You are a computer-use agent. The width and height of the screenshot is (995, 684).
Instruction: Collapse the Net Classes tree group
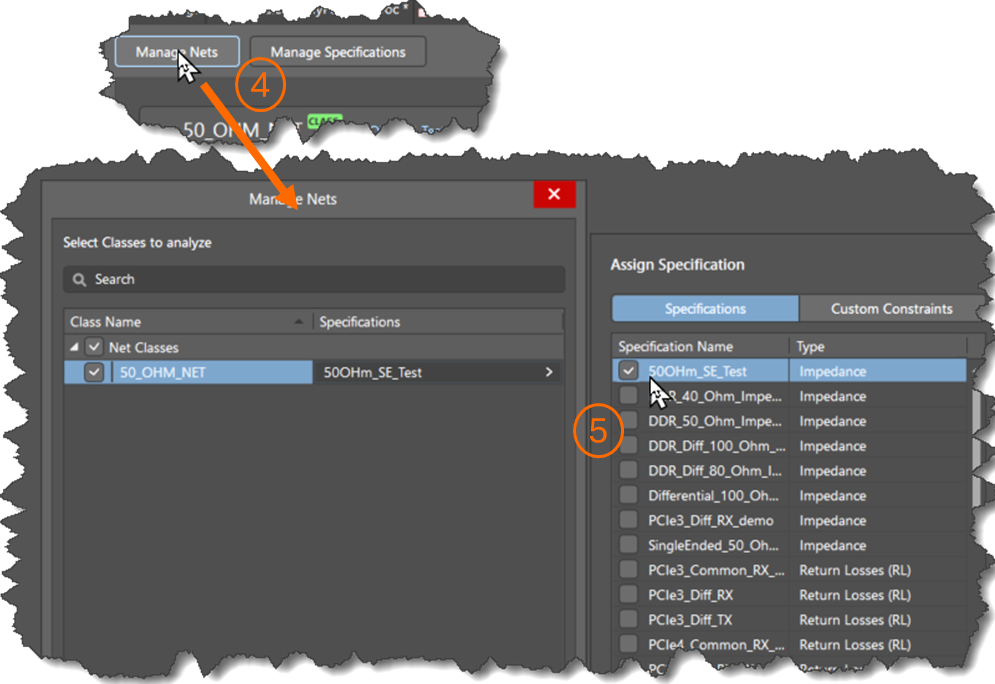[x=74, y=347]
